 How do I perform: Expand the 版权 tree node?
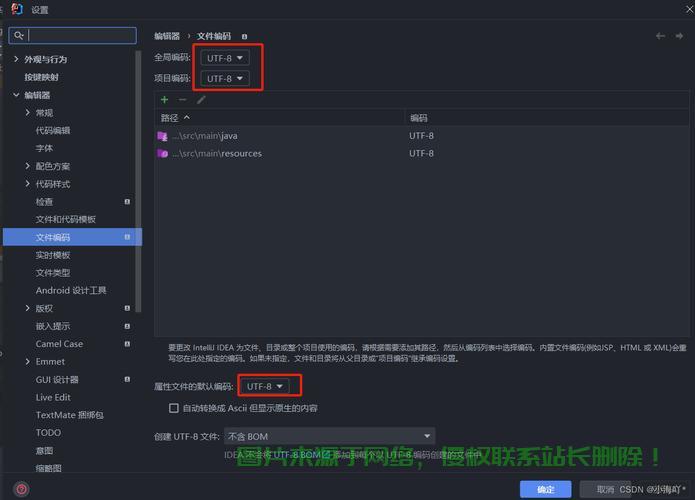click(x=28, y=308)
